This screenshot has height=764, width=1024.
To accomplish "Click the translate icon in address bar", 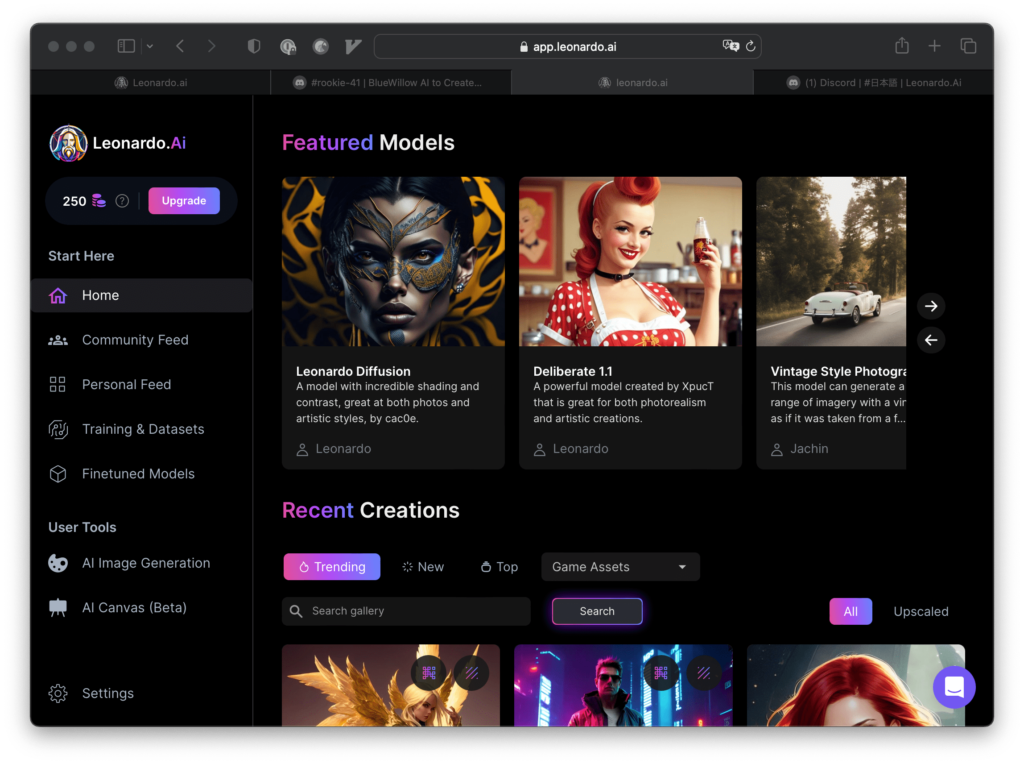I will coord(730,46).
